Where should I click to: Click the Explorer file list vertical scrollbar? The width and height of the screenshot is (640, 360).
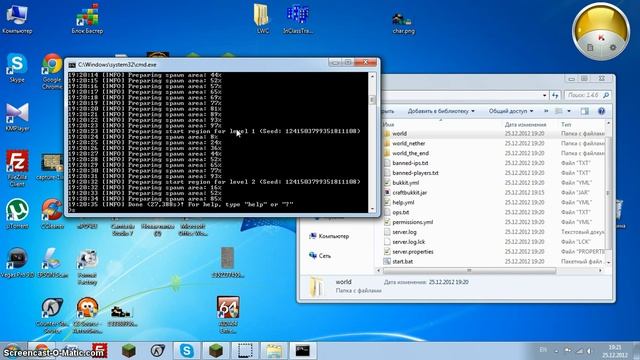point(608,192)
